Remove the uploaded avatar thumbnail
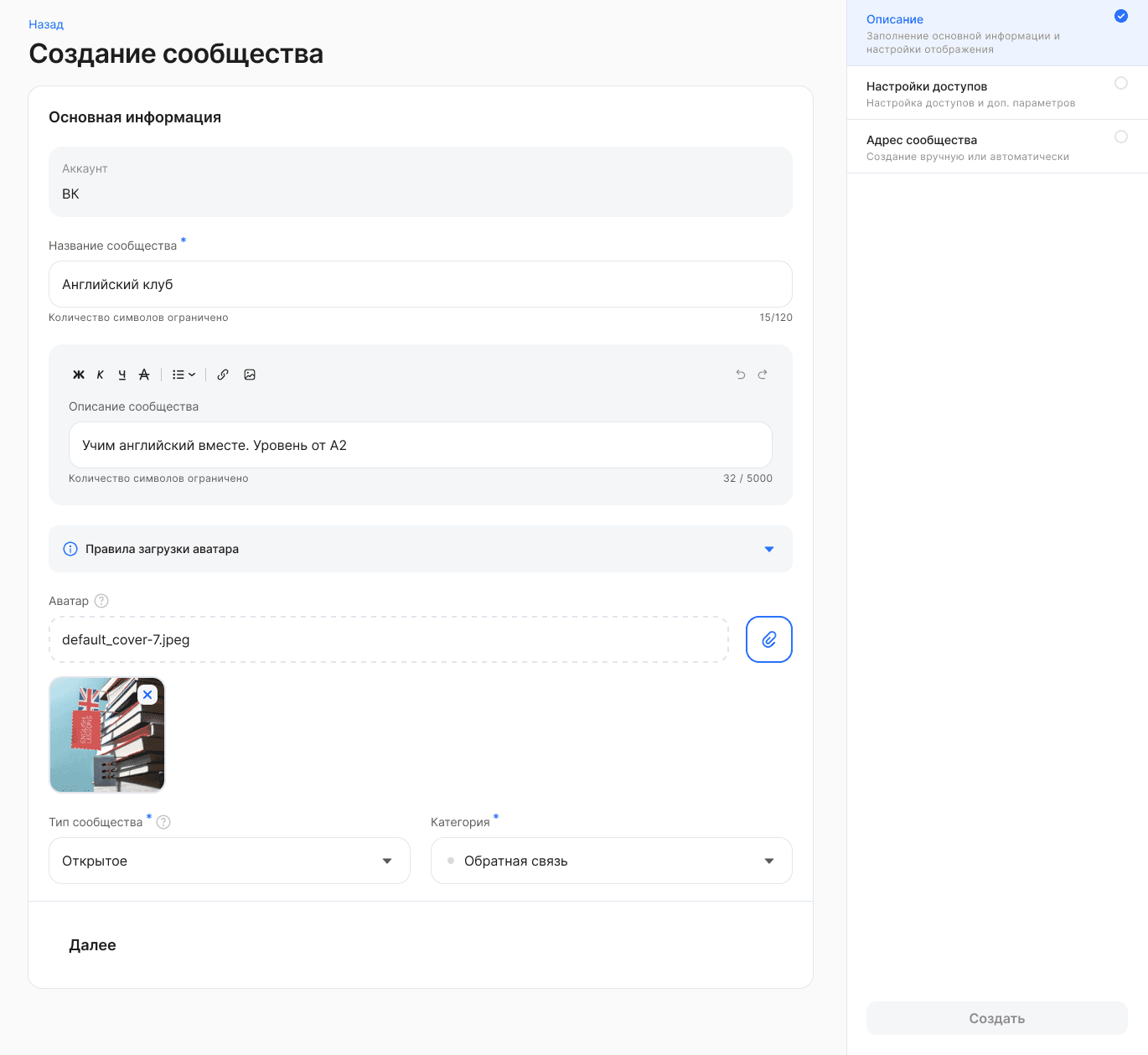This screenshot has width=1148, height=1055. click(147, 695)
